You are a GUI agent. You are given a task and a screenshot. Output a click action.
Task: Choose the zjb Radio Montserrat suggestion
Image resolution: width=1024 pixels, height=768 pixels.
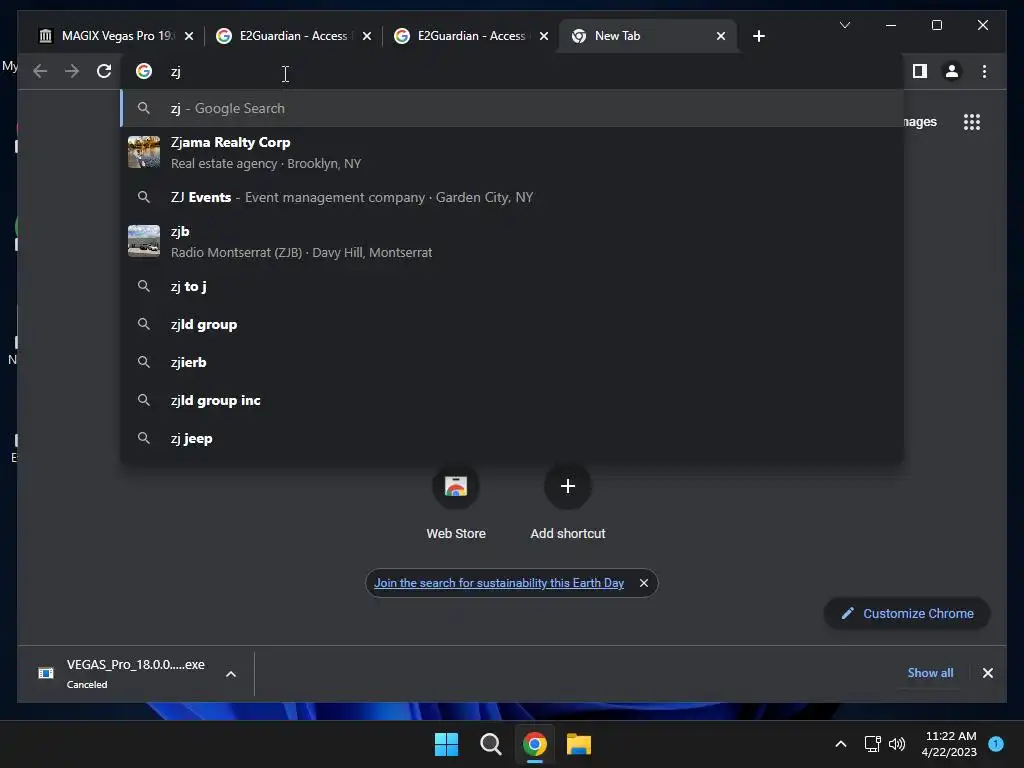click(x=512, y=242)
